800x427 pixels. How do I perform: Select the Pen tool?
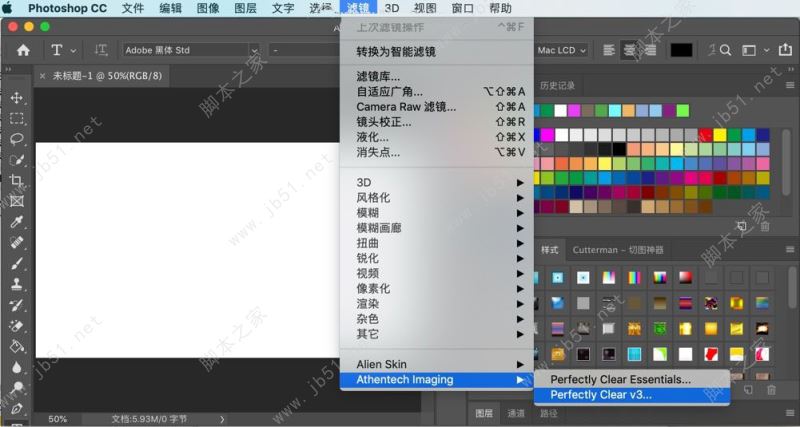pyautogui.click(x=16, y=409)
